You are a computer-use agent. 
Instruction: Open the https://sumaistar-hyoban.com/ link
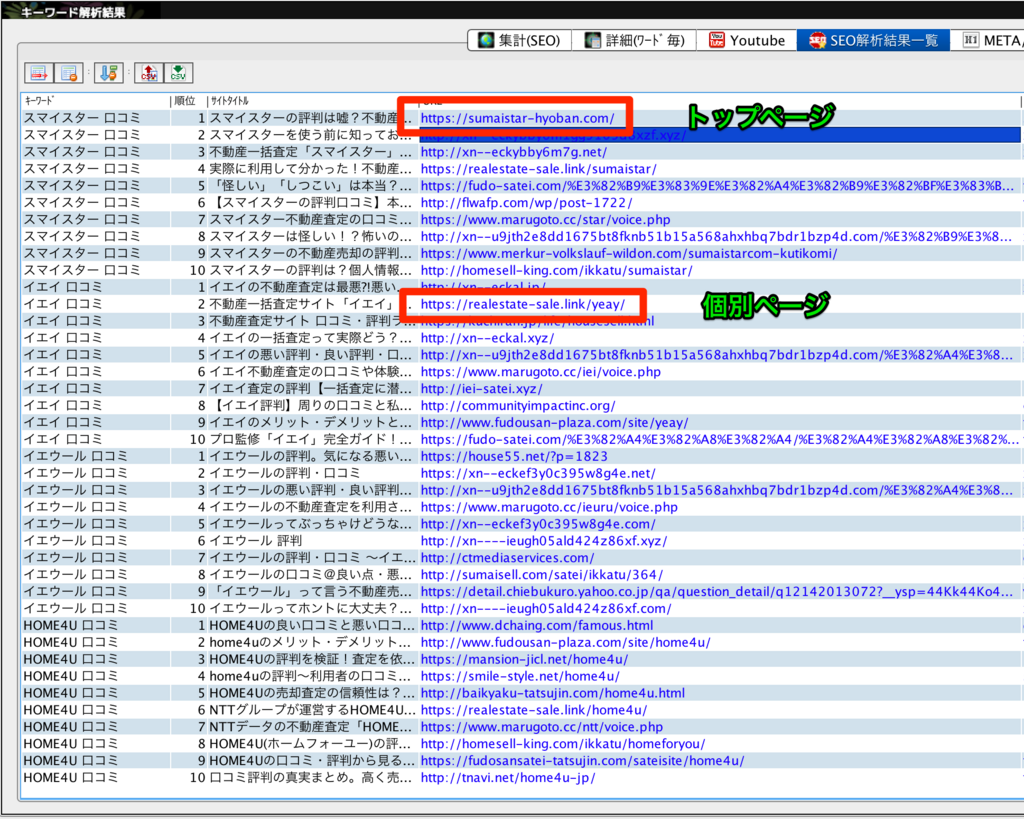click(x=517, y=118)
